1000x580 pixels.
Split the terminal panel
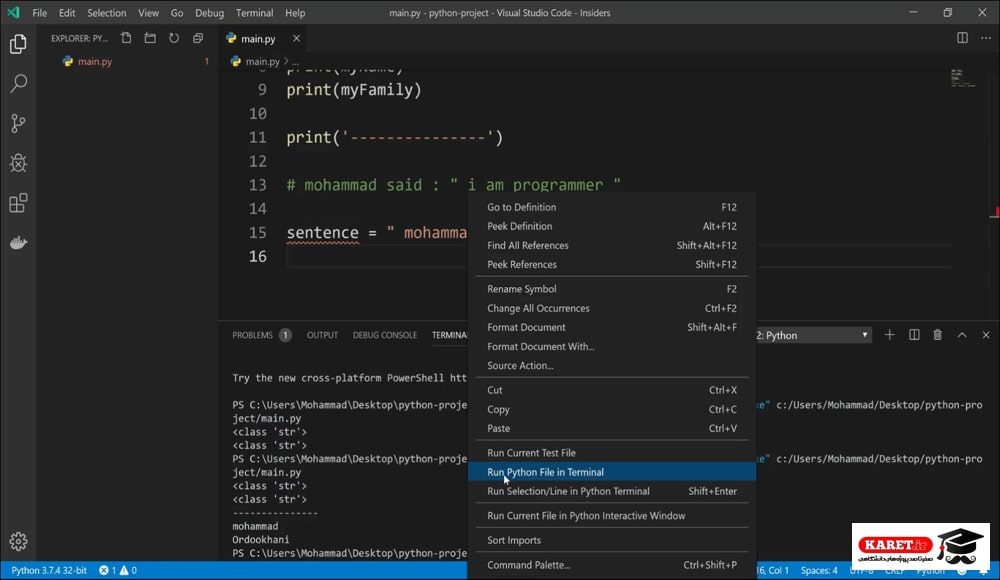(914, 335)
